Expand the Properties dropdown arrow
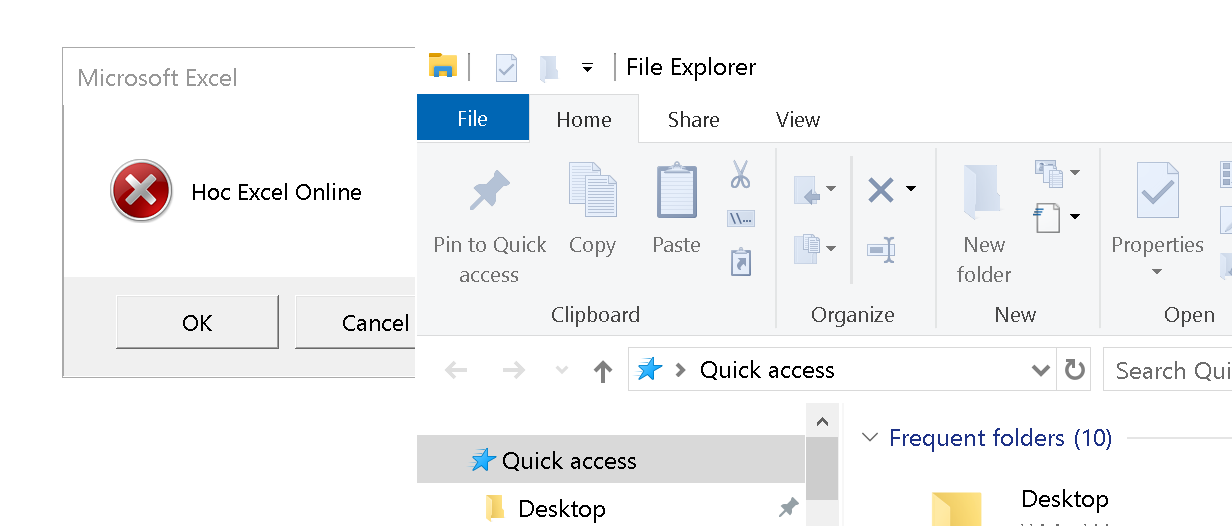This screenshot has height=526, width=1232. point(1157,272)
